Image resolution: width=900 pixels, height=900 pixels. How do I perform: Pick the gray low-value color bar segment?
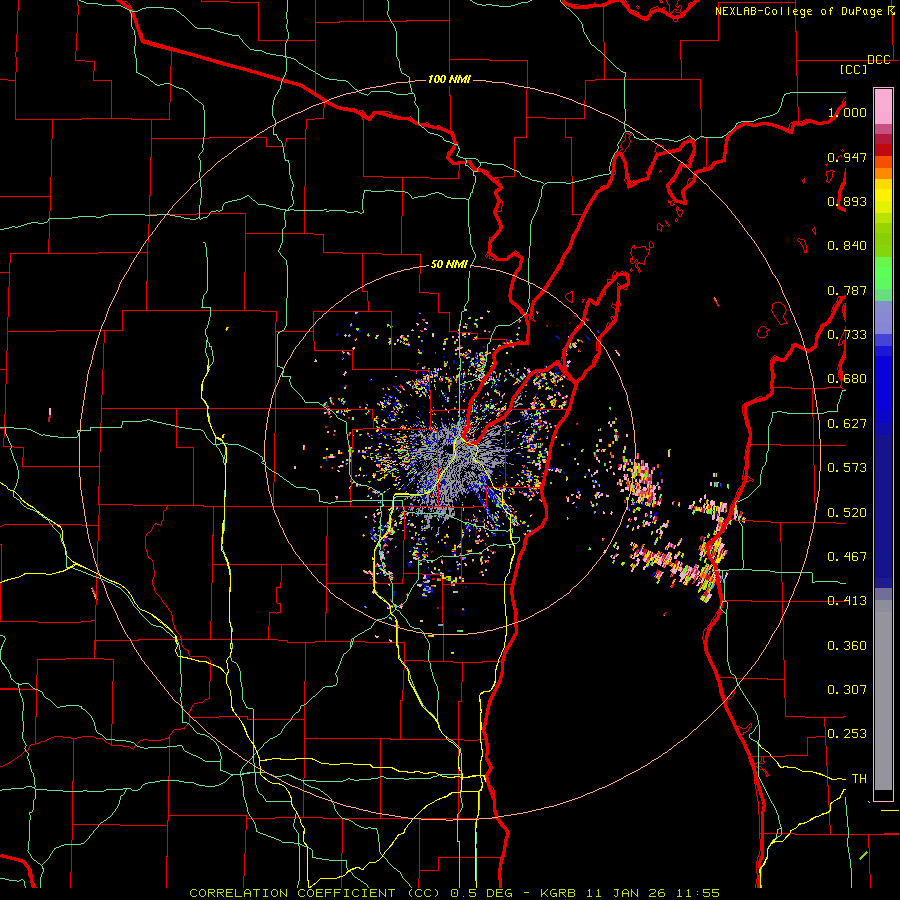[883, 695]
